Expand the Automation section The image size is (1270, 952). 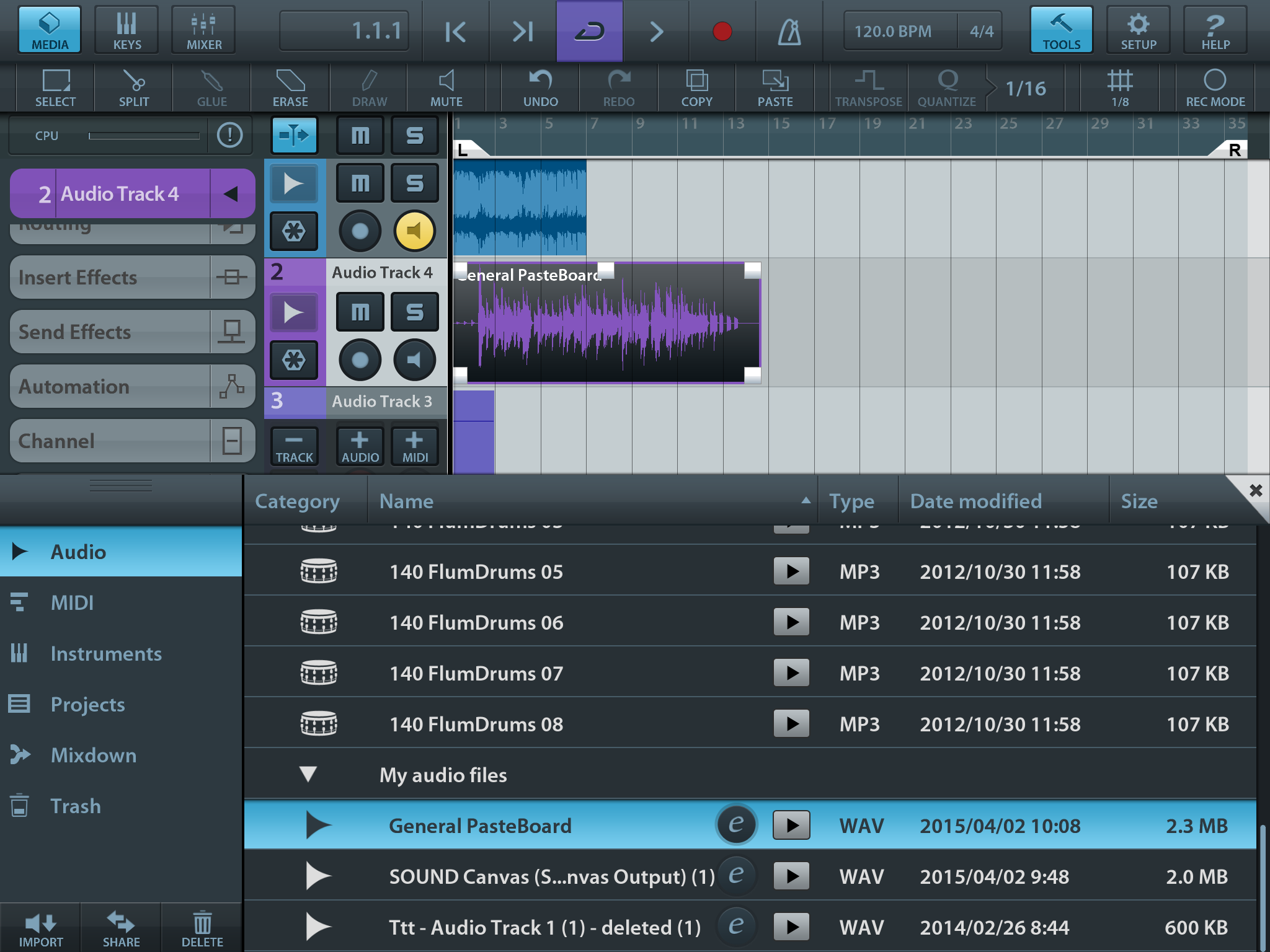(x=133, y=386)
